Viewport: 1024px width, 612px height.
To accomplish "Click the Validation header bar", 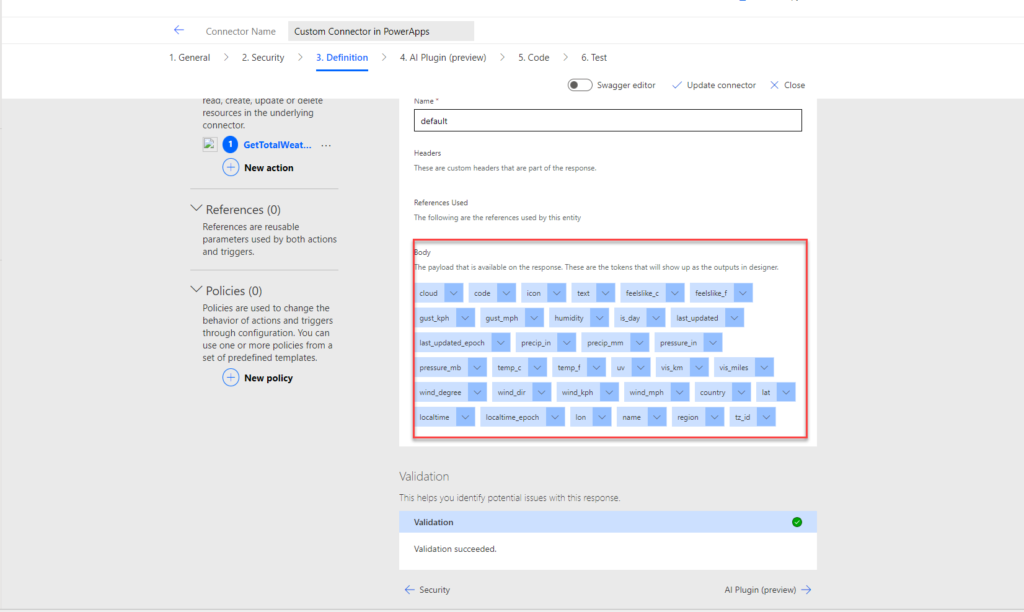I will tap(607, 522).
